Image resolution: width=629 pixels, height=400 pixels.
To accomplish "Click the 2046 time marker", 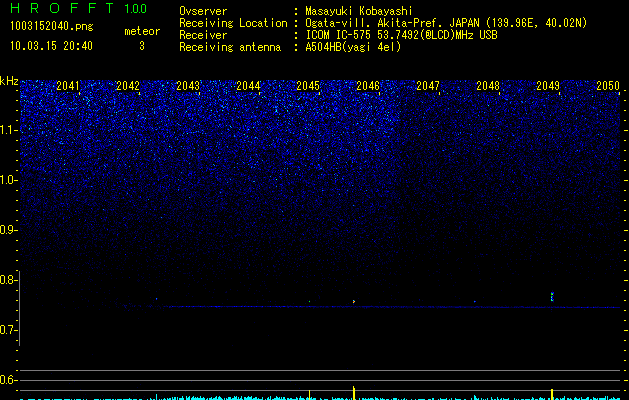I will point(368,85).
